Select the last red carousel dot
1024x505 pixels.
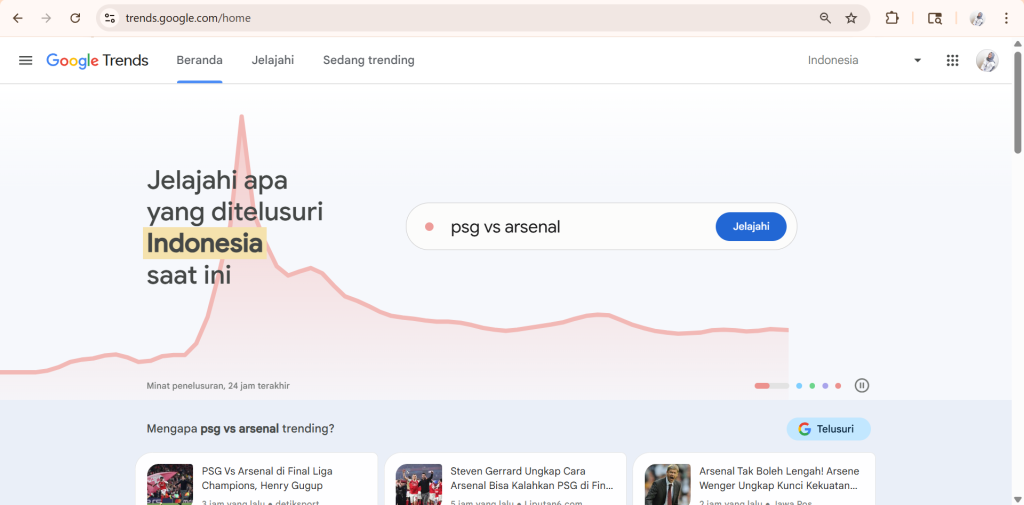(x=838, y=385)
